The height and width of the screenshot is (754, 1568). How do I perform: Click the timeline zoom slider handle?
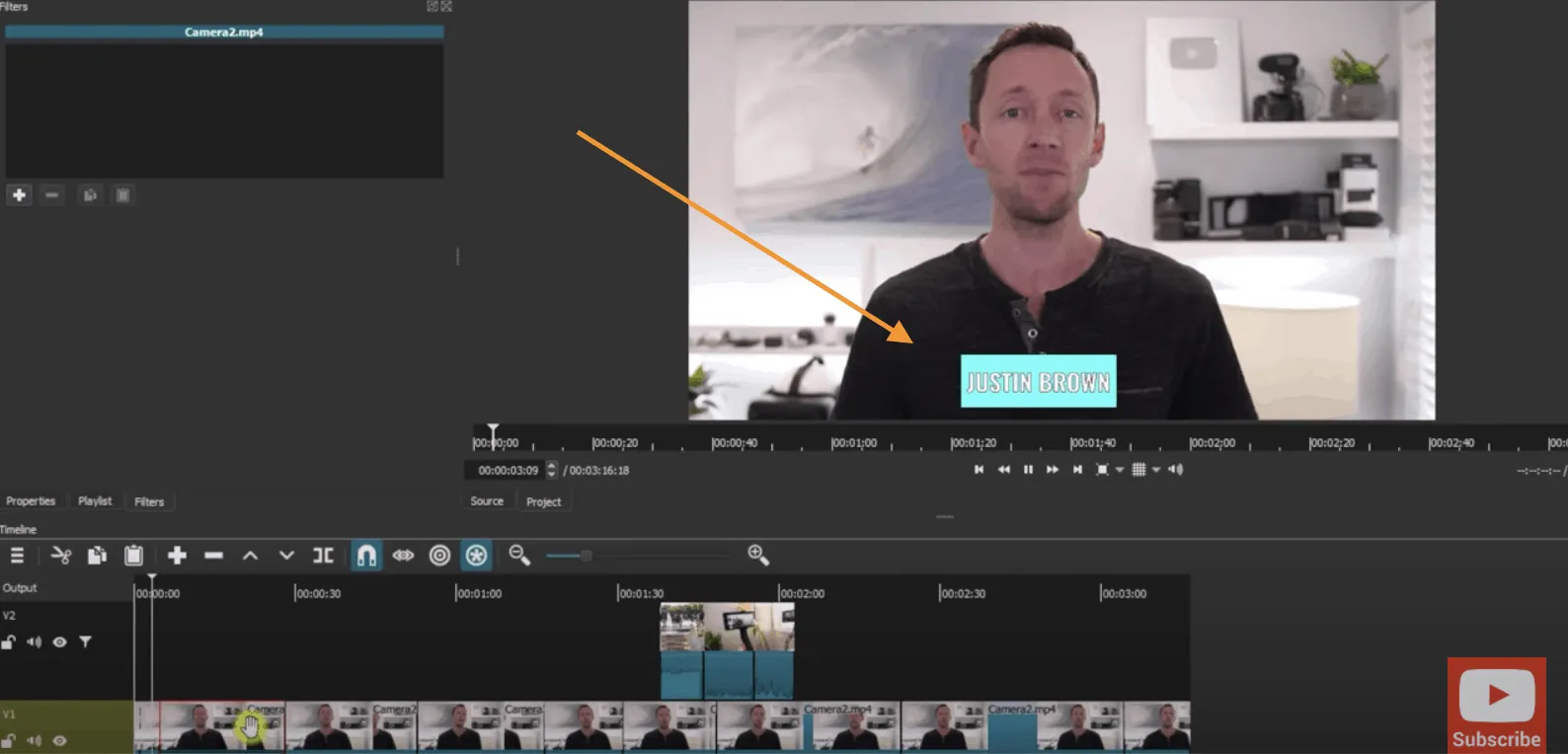tap(586, 556)
